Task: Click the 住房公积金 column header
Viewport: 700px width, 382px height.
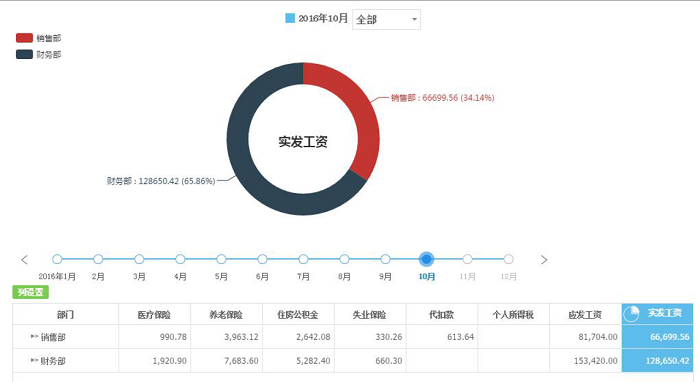Action: [x=298, y=315]
